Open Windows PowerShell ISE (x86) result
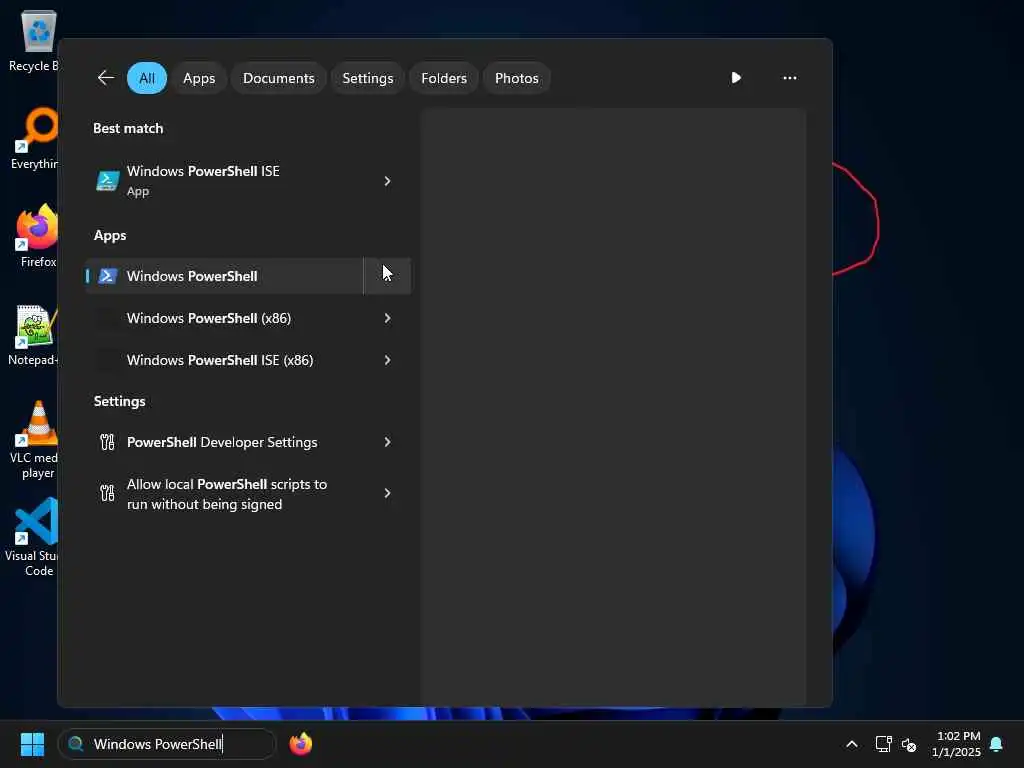1024x768 pixels. [224, 360]
